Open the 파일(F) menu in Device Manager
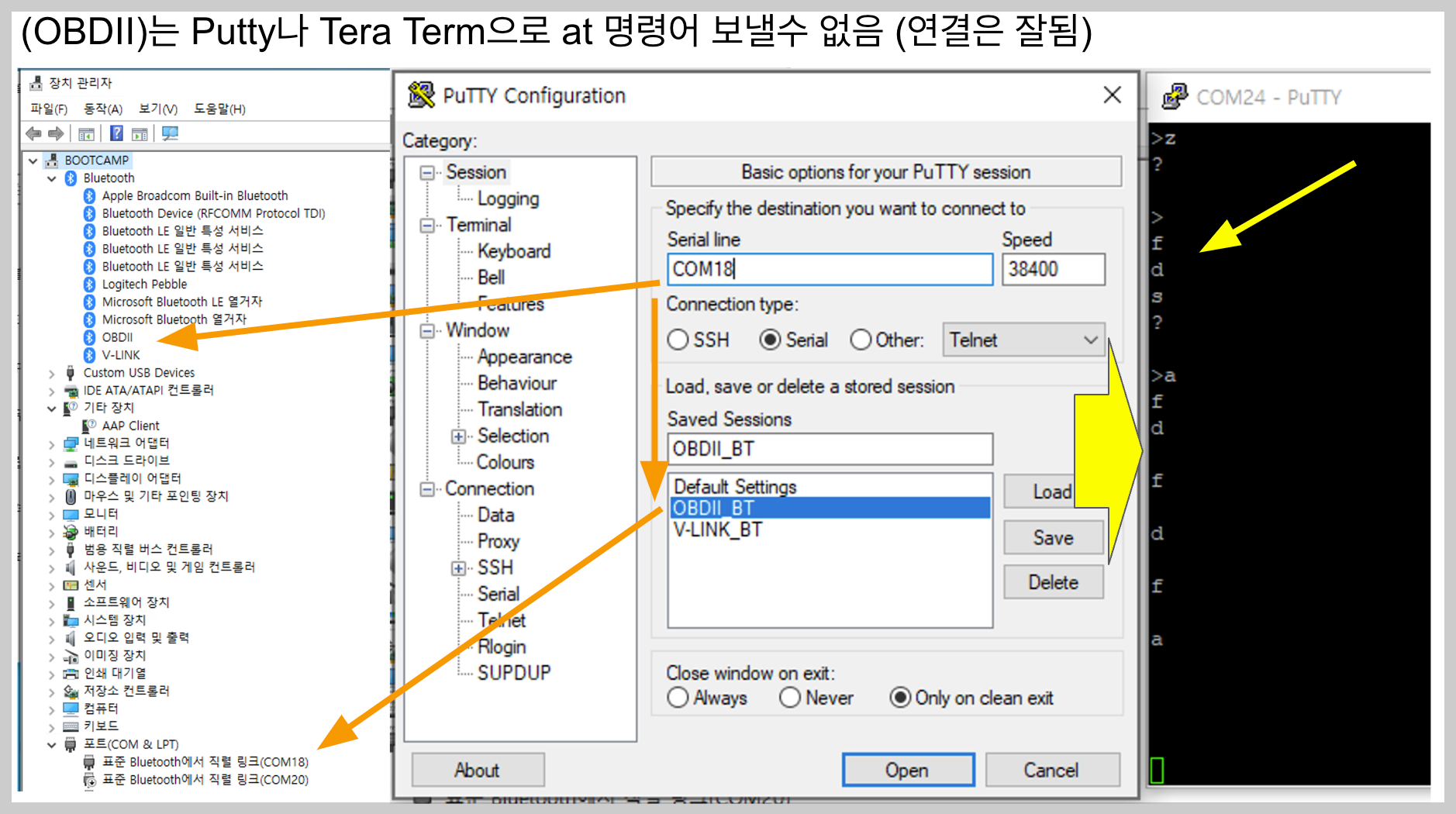The image size is (1456, 814). (x=49, y=109)
